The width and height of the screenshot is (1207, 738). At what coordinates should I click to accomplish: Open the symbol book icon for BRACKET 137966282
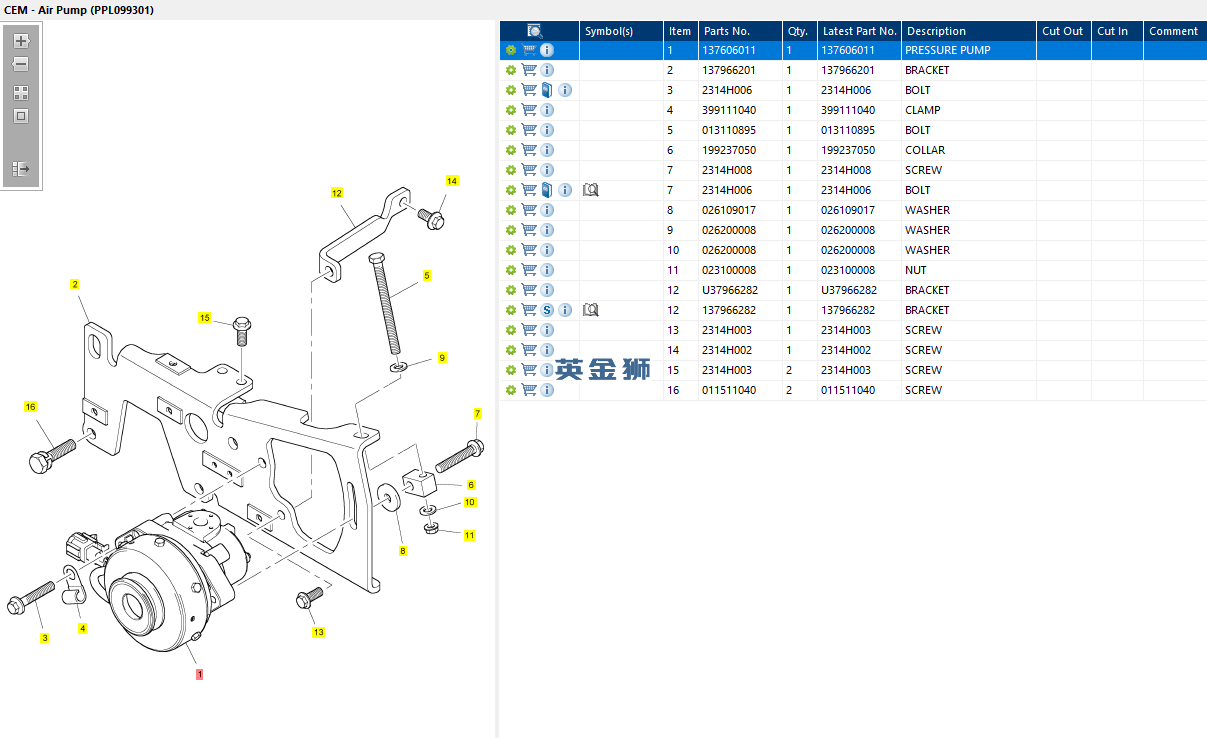point(590,310)
